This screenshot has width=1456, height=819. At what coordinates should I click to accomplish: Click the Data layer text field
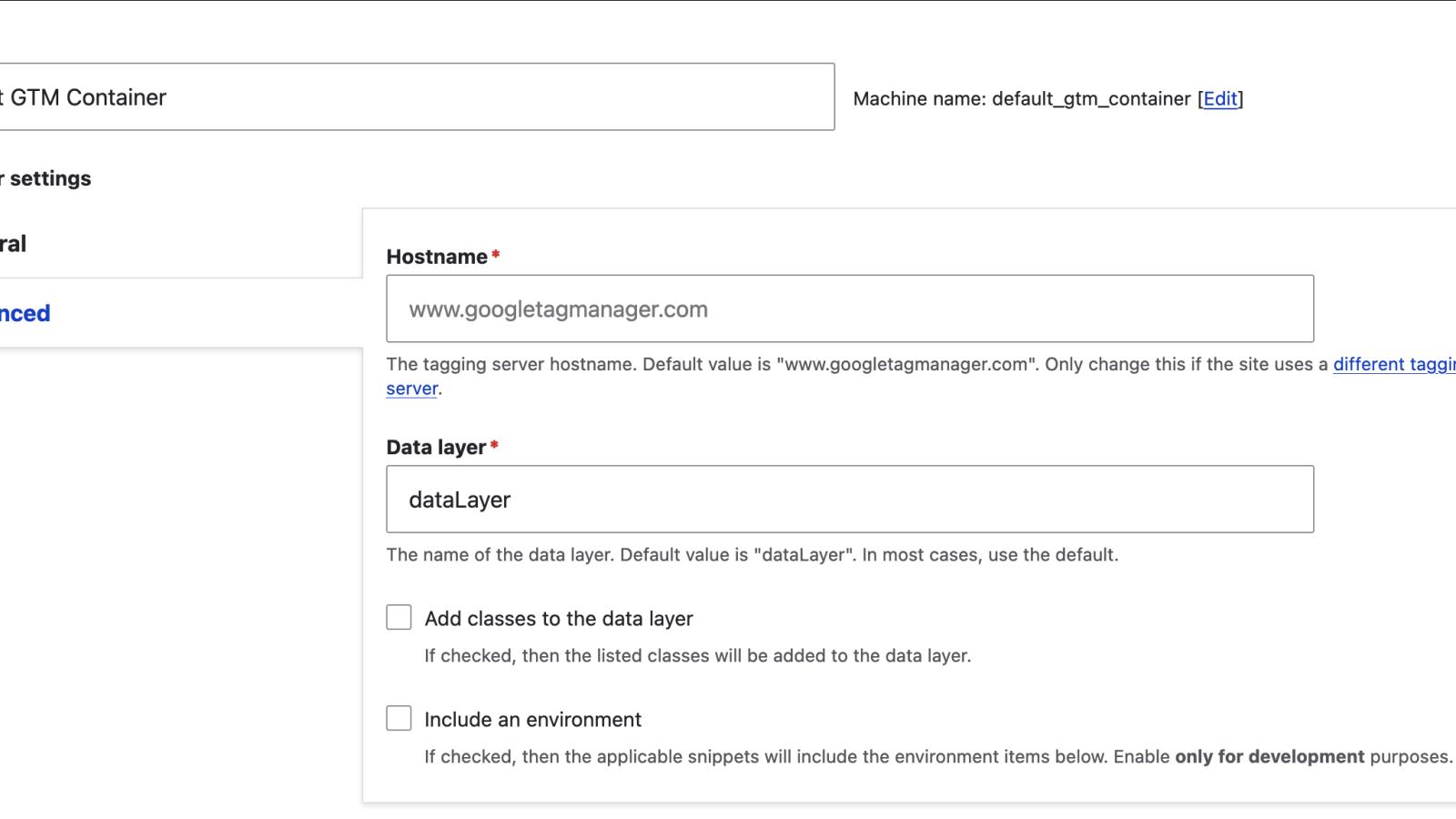click(x=849, y=500)
